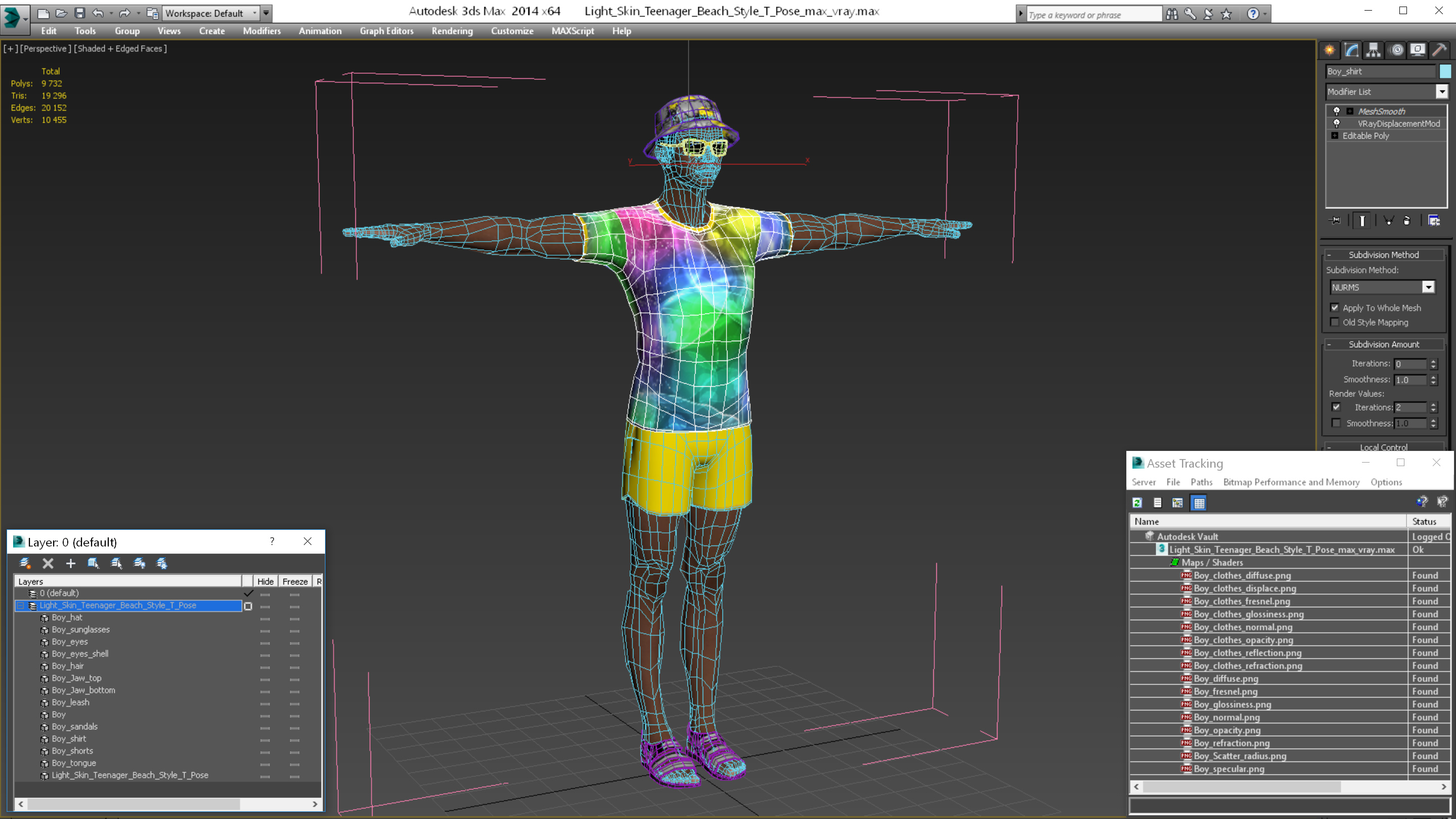This screenshot has height=819, width=1456.
Task: Toggle Freeze for Boy_sunglasses row
Action: click(x=294, y=630)
